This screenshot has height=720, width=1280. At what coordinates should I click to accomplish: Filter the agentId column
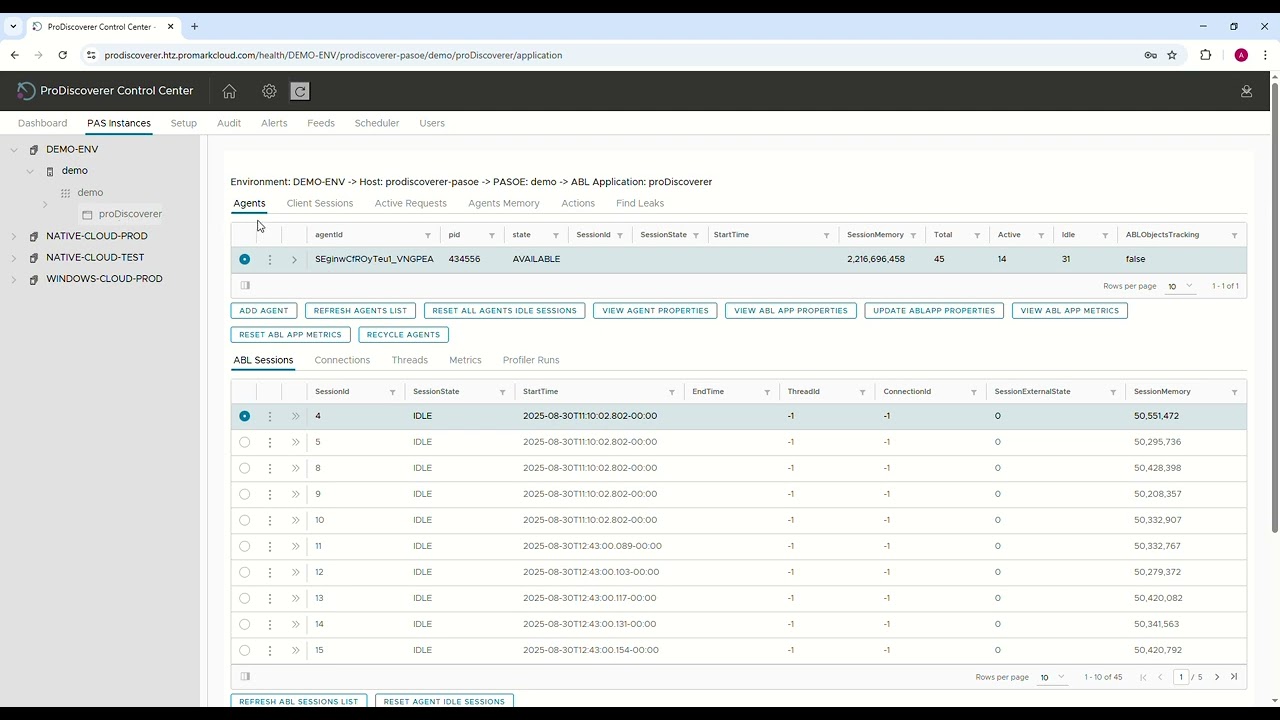tap(428, 235)
